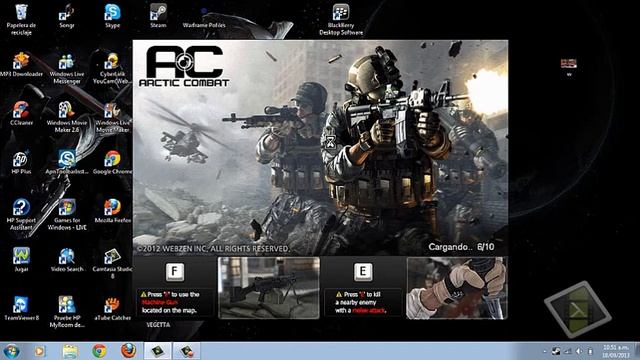Launch Steam from the desktop shortcut

click(158, 16)
